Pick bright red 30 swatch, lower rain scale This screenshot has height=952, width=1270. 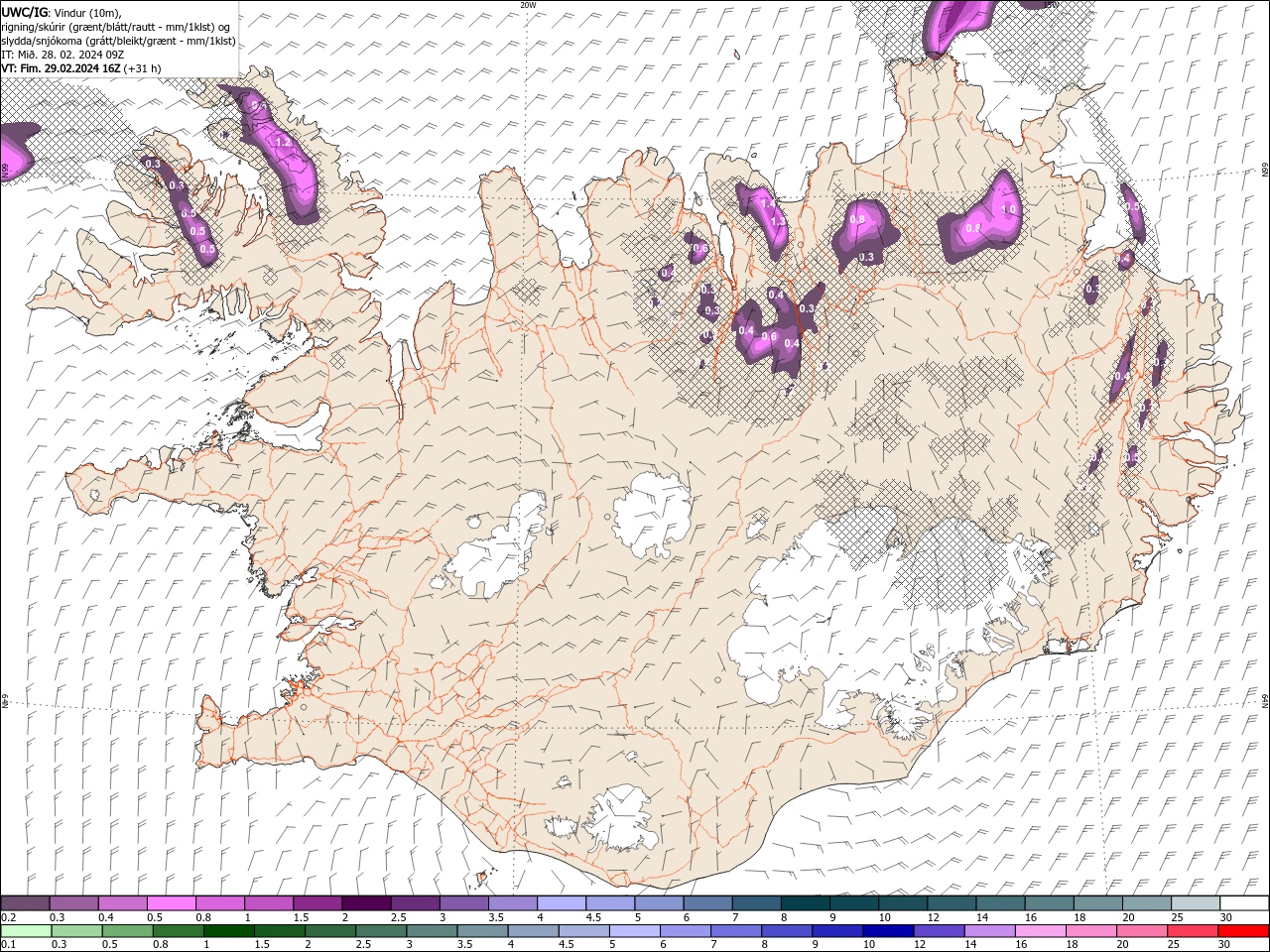coord(1242,931)
